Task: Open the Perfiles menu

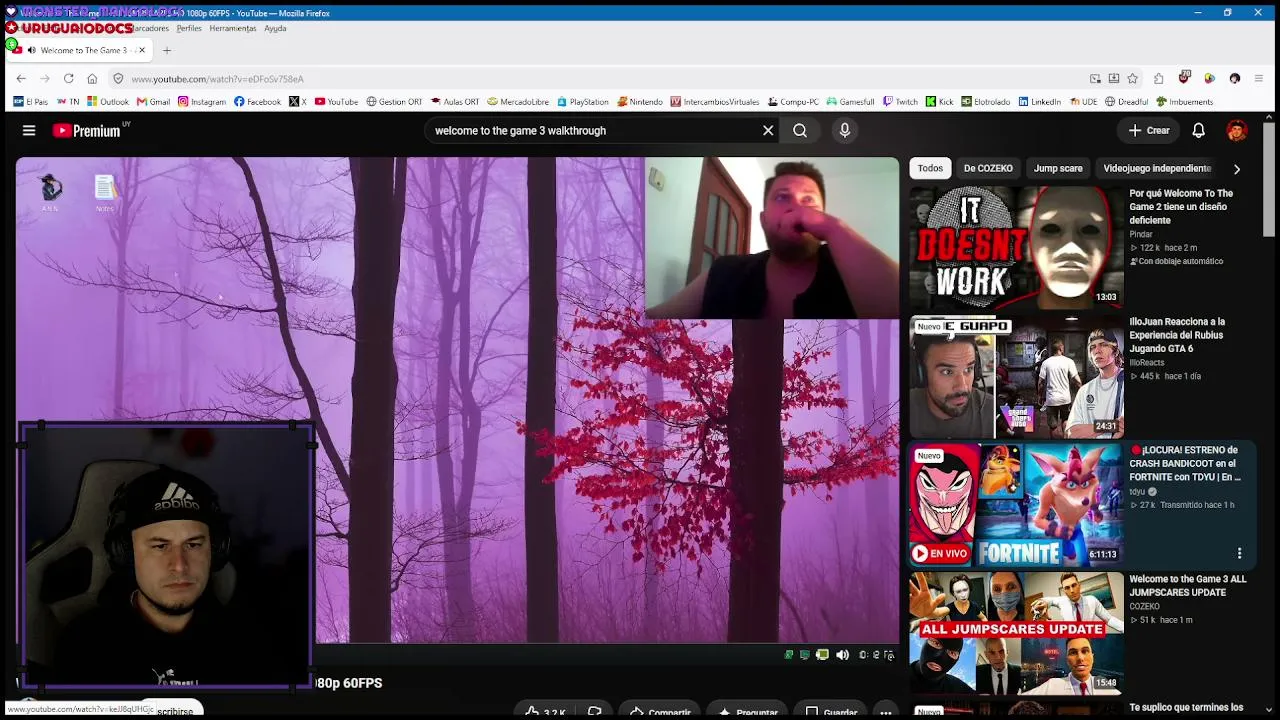Action: point(189,28)
